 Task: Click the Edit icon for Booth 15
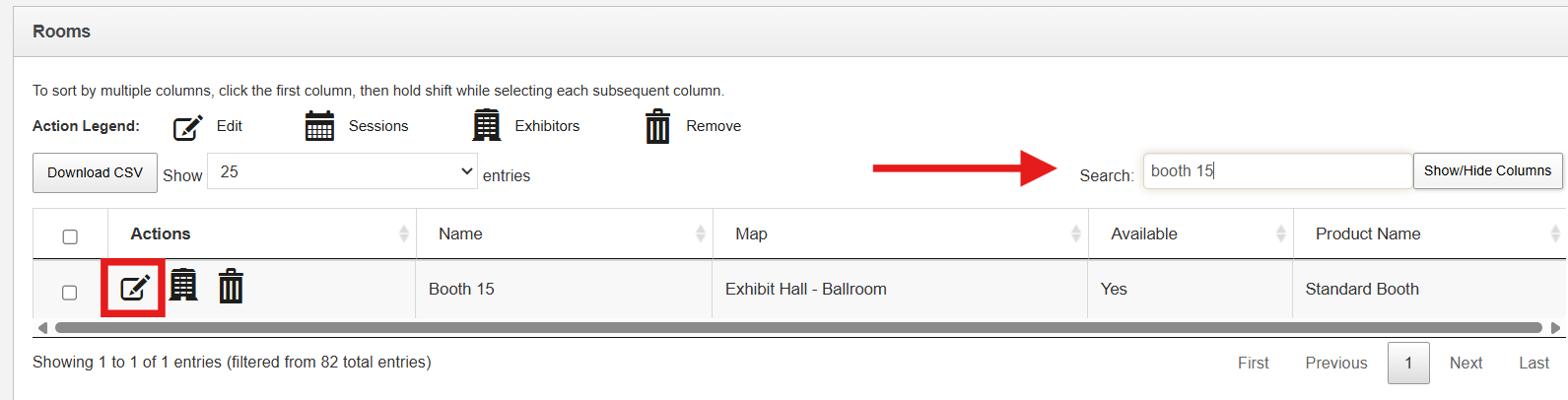coord(134,288)
